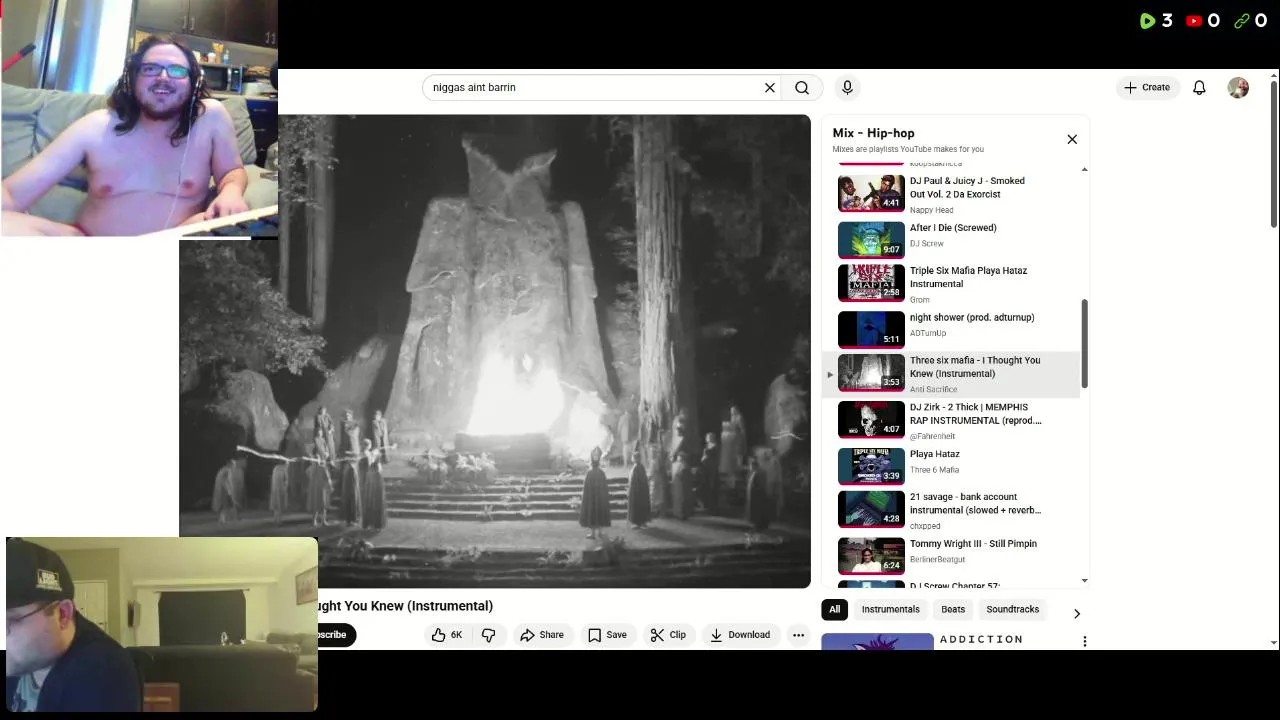The width and height of the screenshot is (1280, 720).
Task: Click the ADDICTION video thumbnail
Action: click(x=877, y=642)
